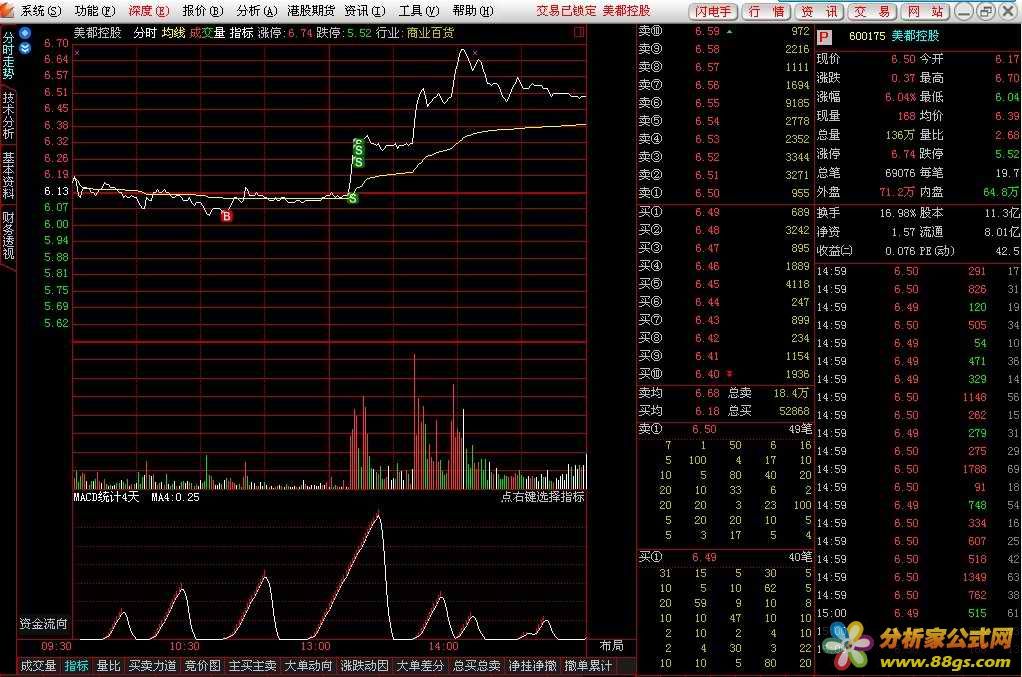Click the 涨幅 6.04% value

(x=899, y=96)
